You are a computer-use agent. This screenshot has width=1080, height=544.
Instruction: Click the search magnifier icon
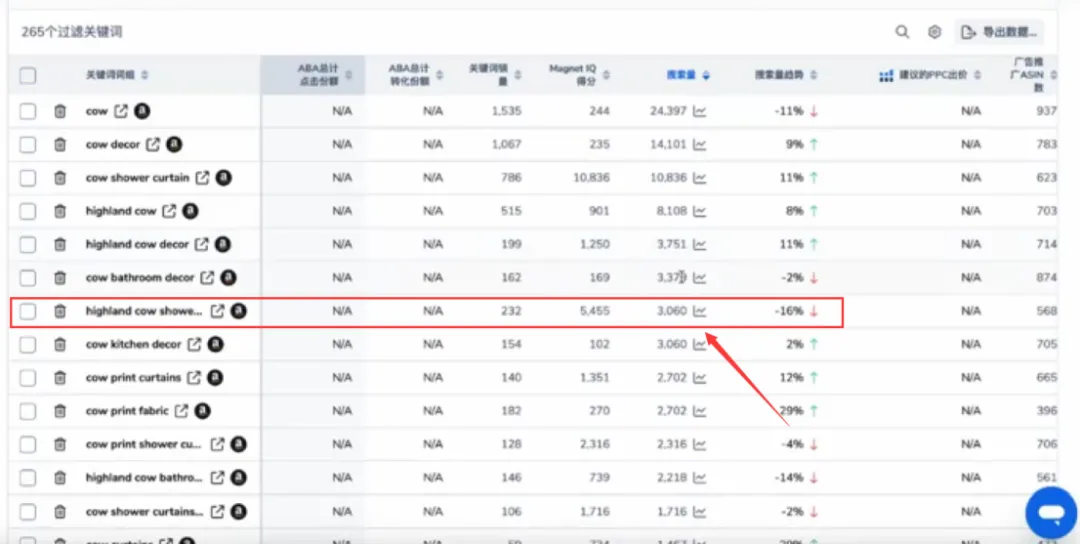point(902,32)
